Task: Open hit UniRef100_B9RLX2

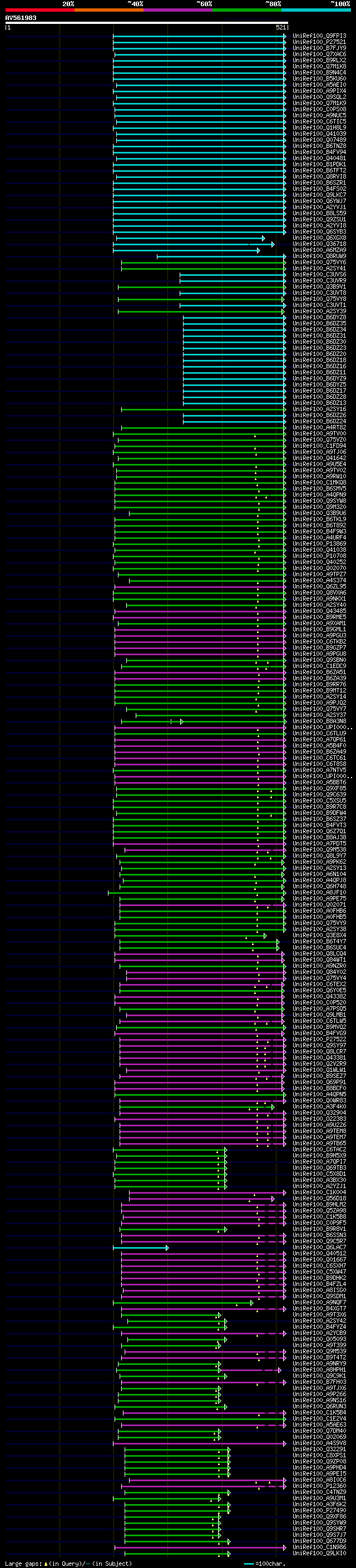Action: coord(319,60)
